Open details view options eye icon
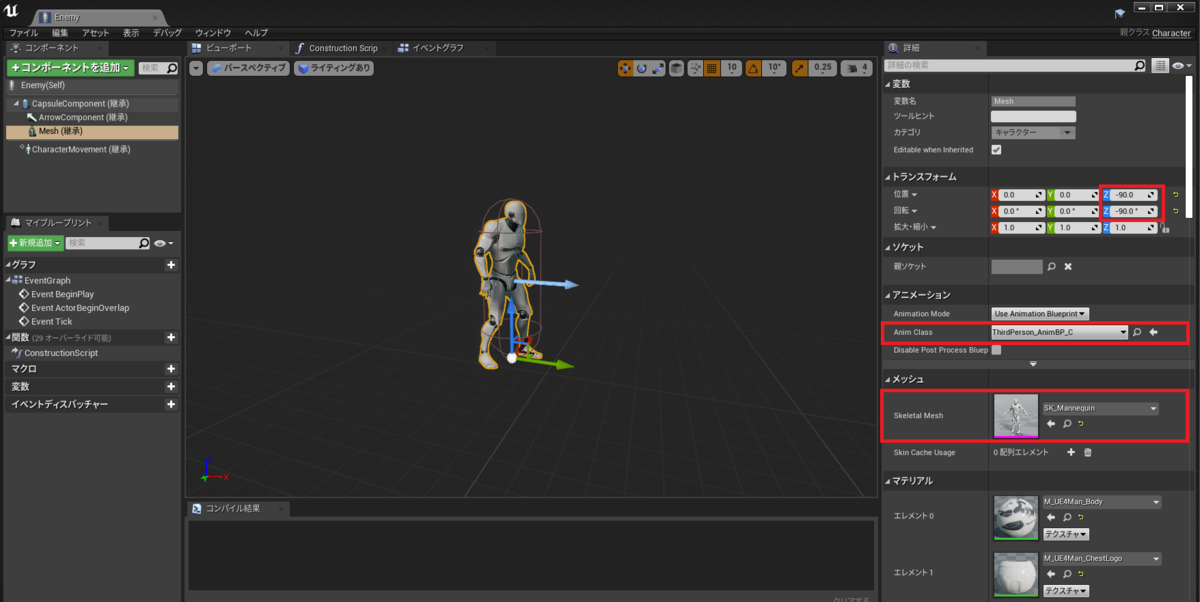 point(1180,65)
